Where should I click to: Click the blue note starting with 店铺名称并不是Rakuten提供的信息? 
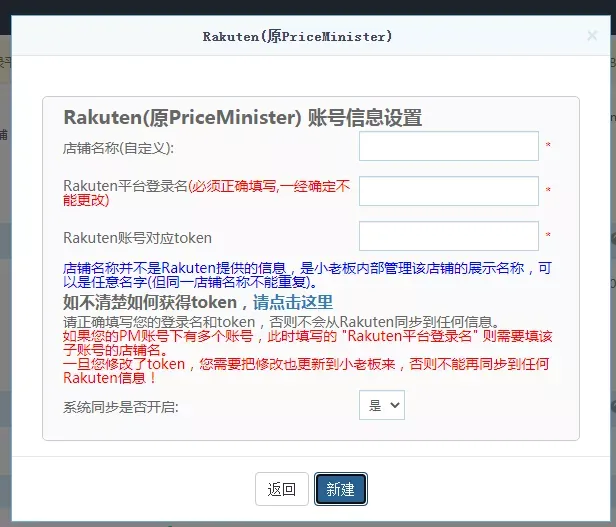(x=307, y=275)
